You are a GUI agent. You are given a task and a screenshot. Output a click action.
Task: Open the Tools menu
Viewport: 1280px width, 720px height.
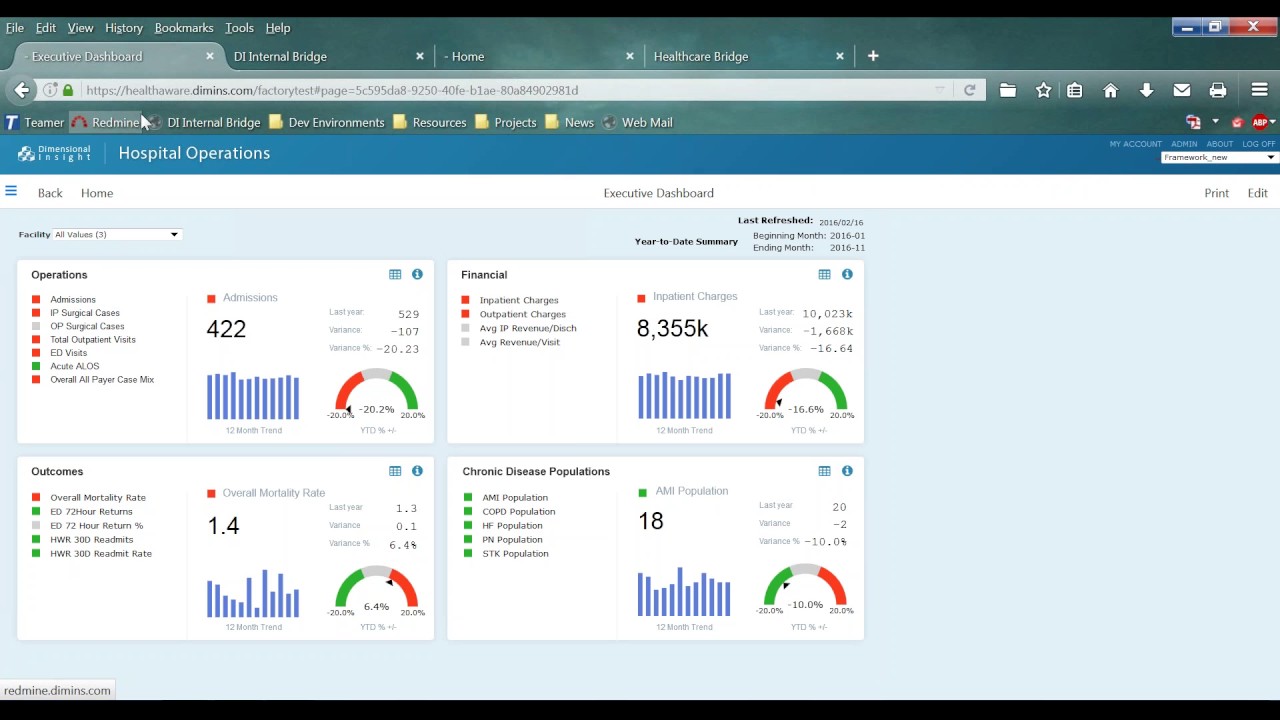(239, 28)
